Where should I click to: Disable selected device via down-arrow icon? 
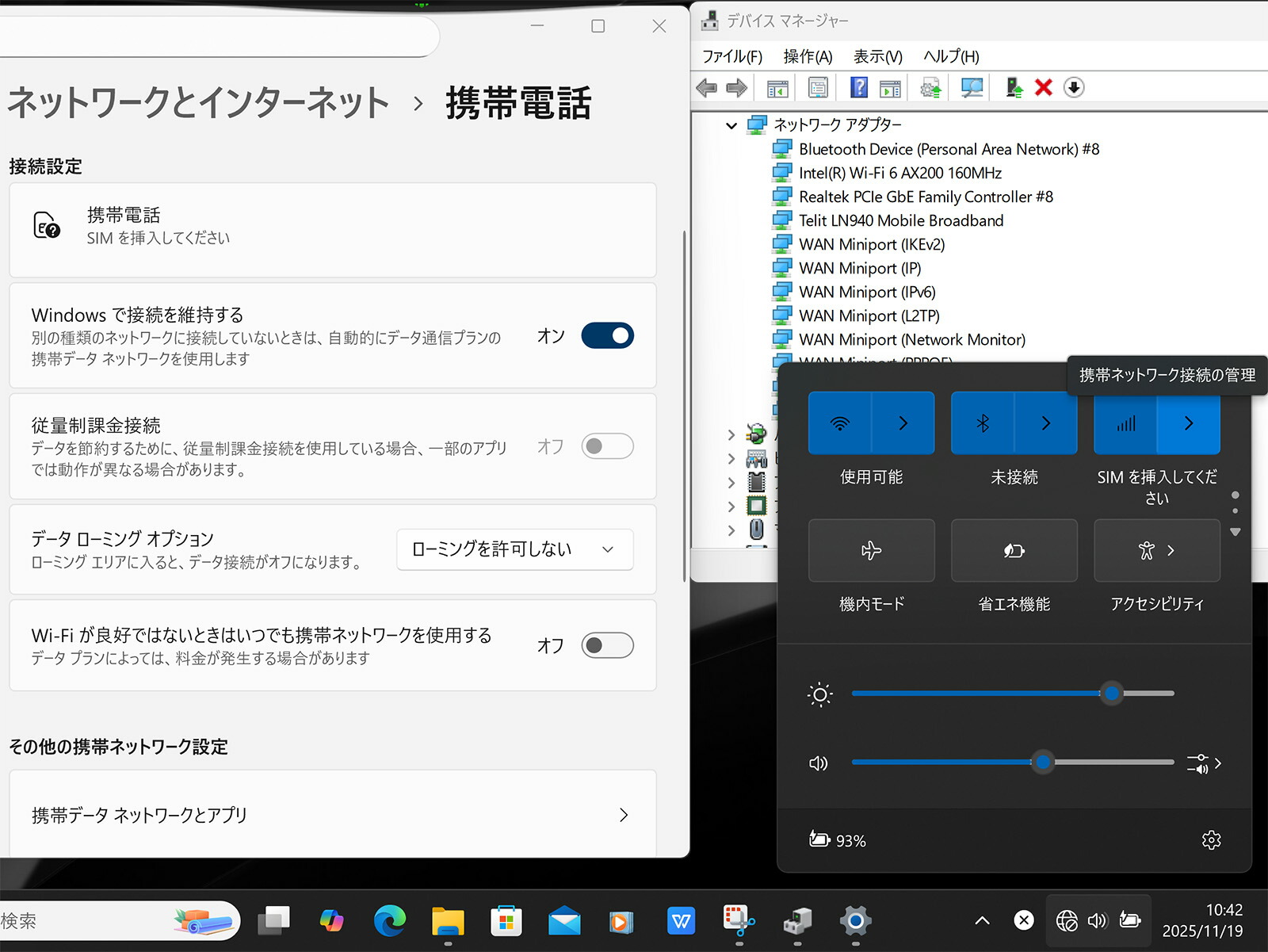tap(1074, 87)
